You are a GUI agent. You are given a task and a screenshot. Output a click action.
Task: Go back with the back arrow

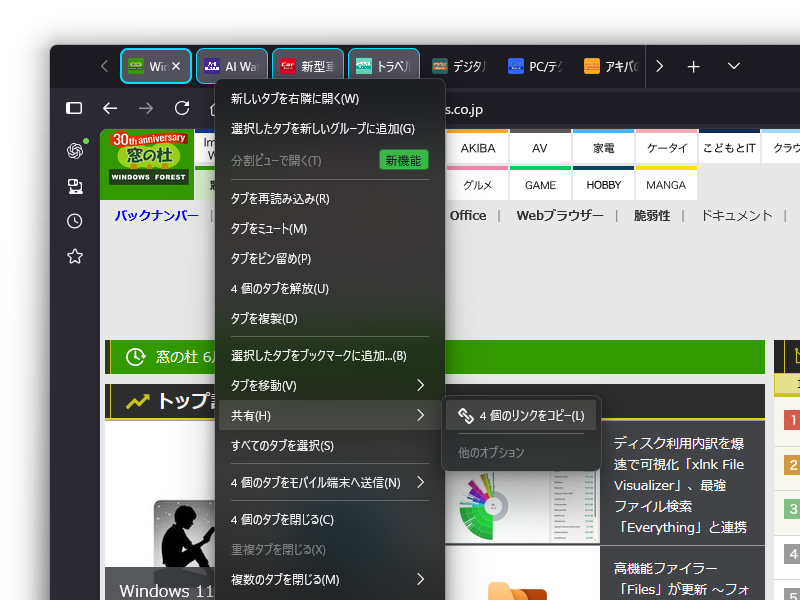click(x=110, y=108)
